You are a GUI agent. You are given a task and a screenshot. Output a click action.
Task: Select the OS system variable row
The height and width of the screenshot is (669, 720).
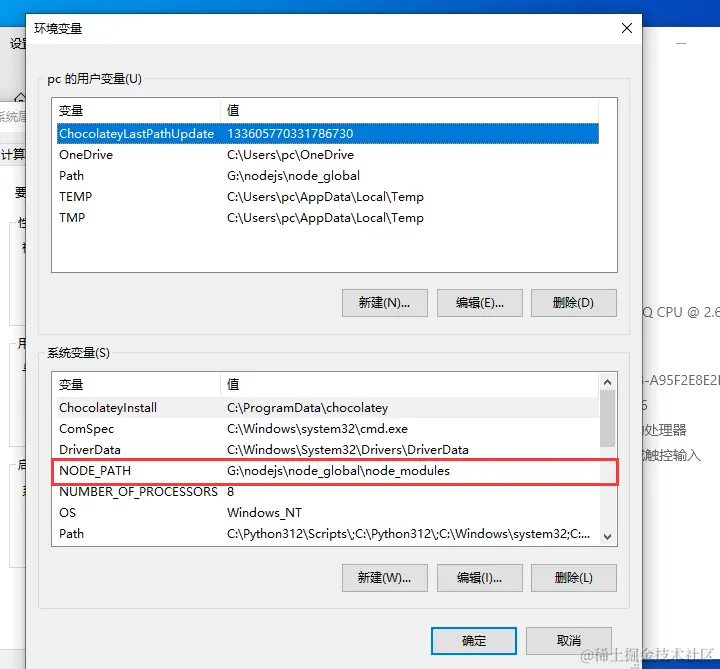pyautogui.click(x=328, y=512)
